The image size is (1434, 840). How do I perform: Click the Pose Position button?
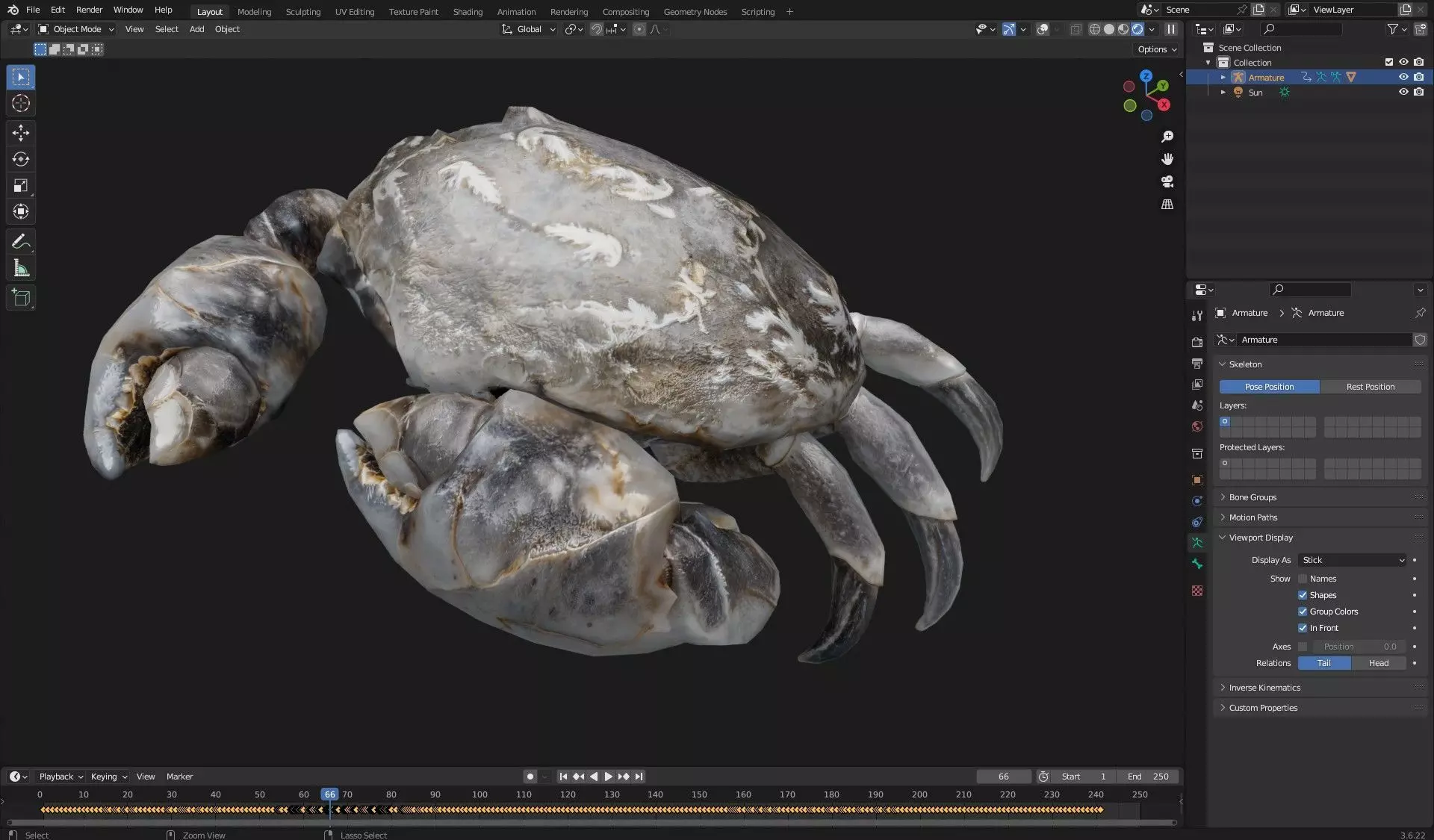tap(1269, 387)
